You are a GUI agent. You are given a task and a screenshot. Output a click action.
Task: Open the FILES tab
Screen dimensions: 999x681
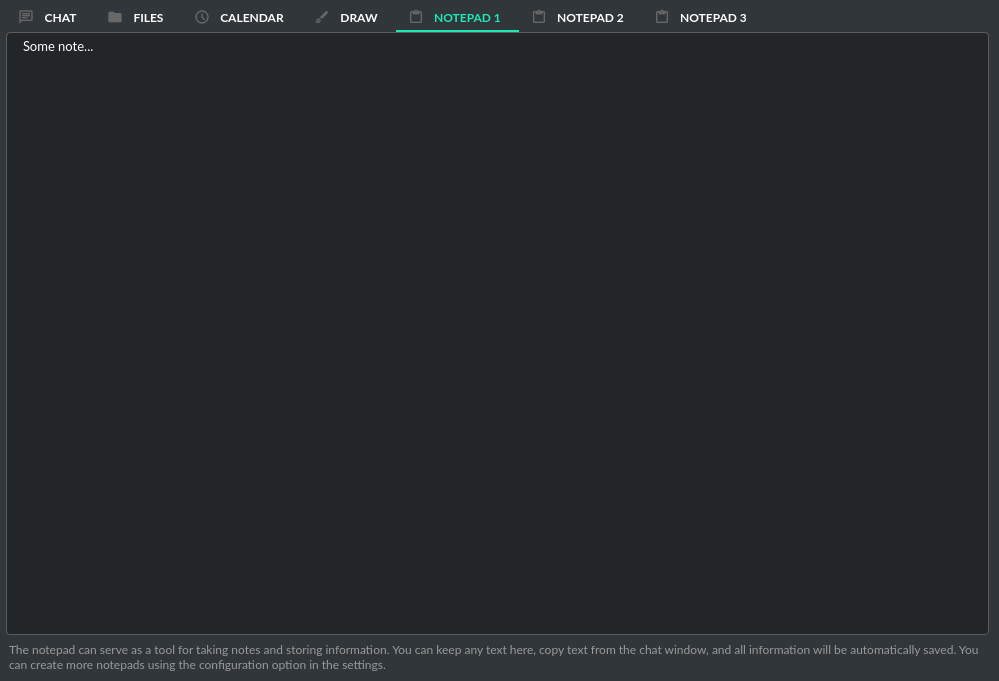[148, 17]
